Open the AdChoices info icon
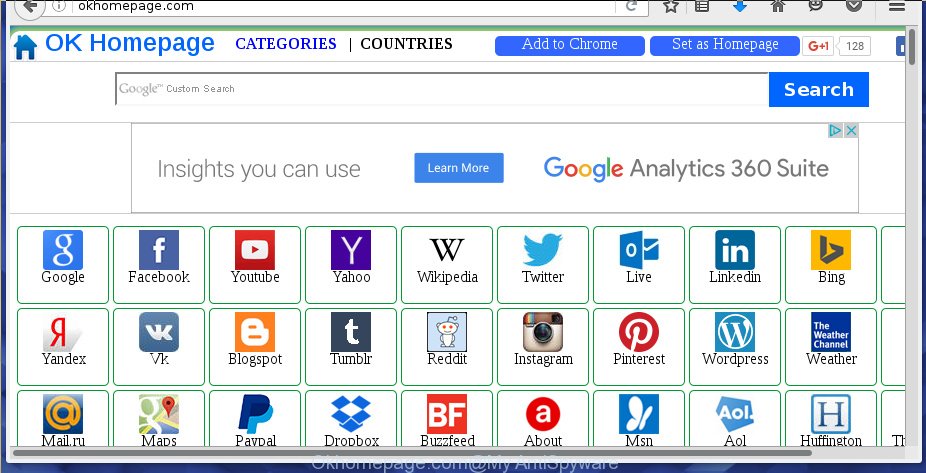The image size is (926, 473). 835,131
